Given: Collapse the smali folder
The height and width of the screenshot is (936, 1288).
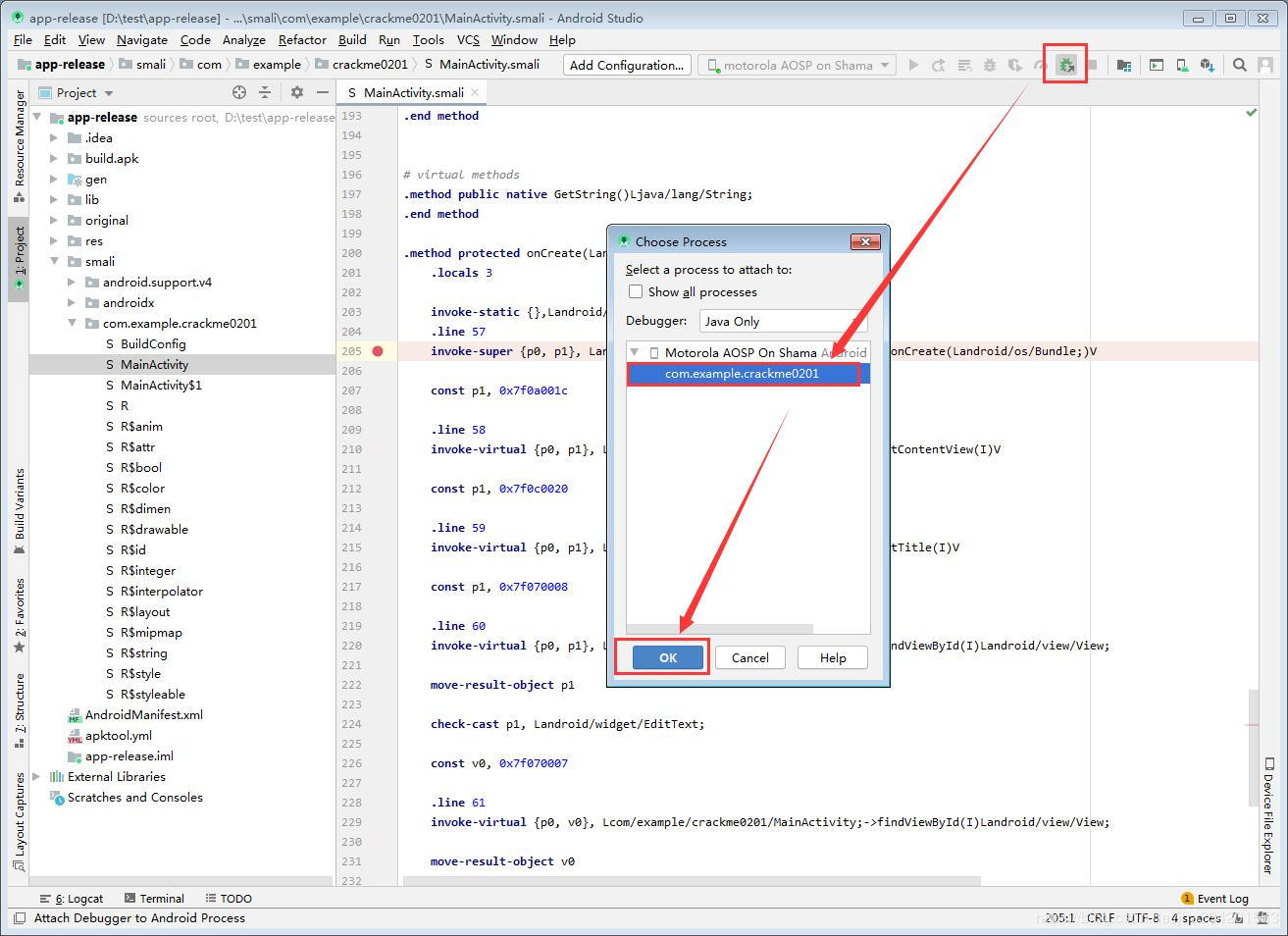Looking at the screenshot, I should pos(54,262).
